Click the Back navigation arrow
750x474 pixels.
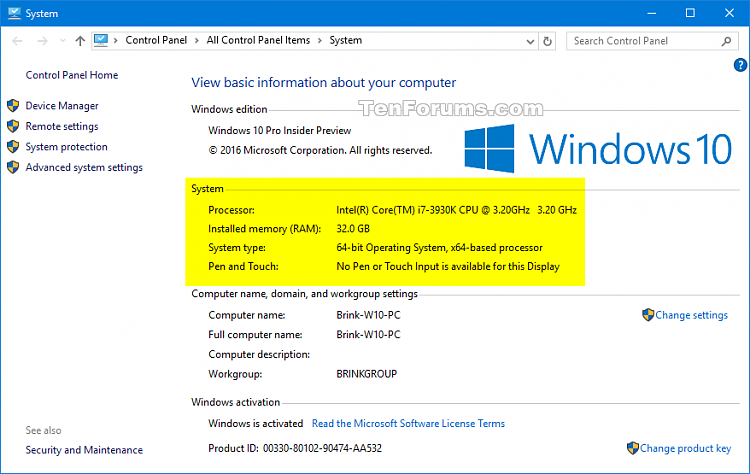(17, 41)
